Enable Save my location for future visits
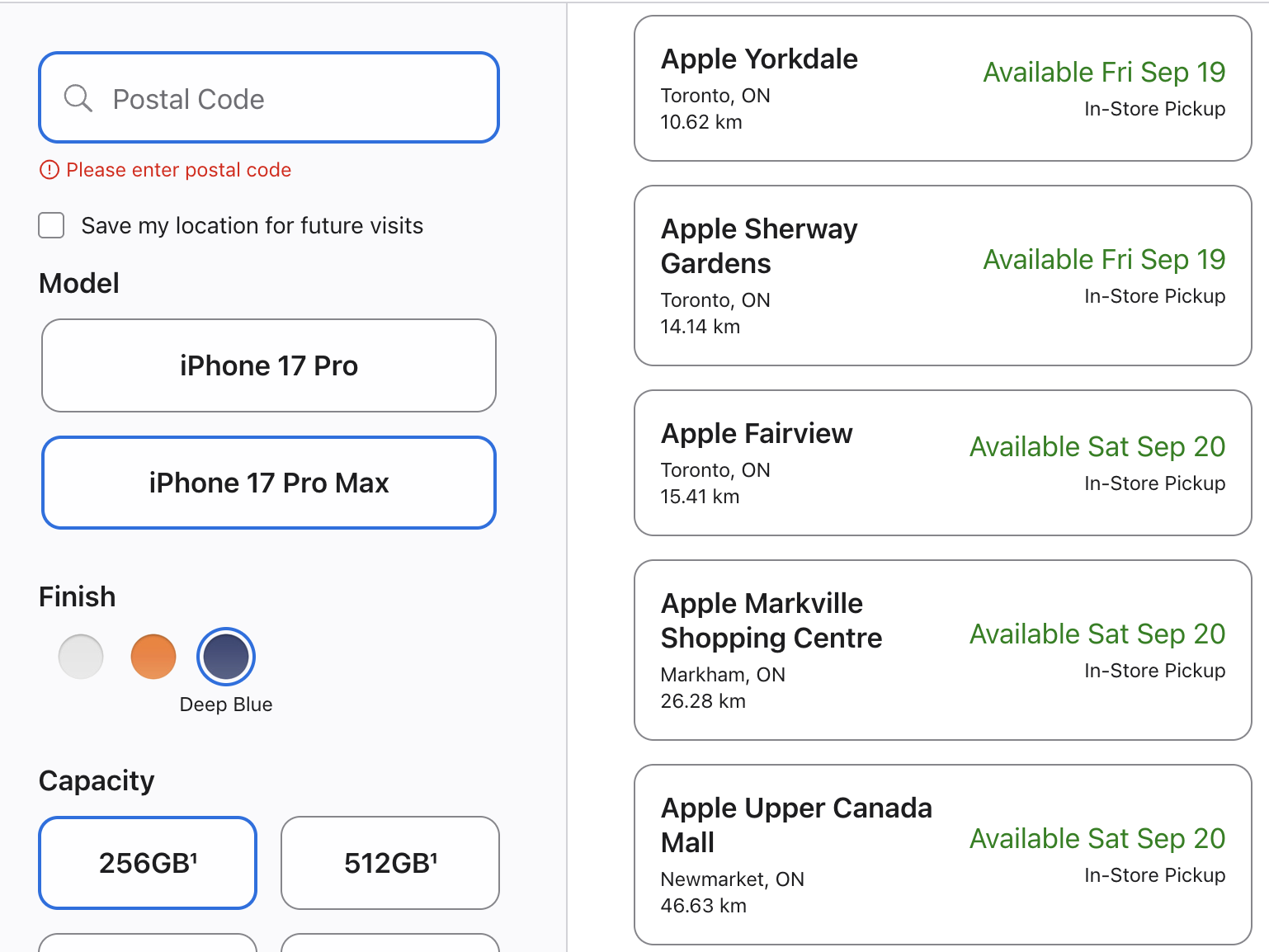 pyautogui.click(x=51, y=225)
